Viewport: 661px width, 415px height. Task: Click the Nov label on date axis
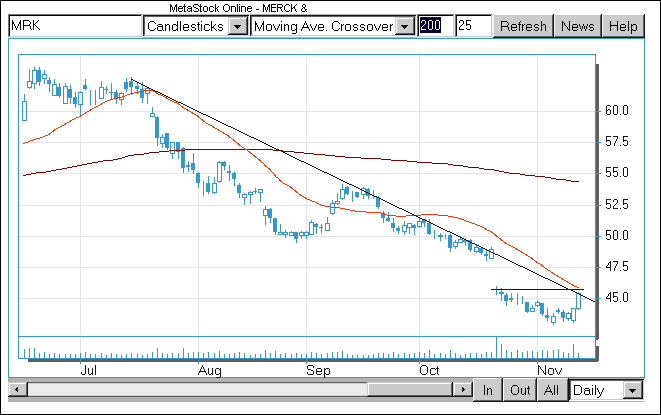coord(550,370)
